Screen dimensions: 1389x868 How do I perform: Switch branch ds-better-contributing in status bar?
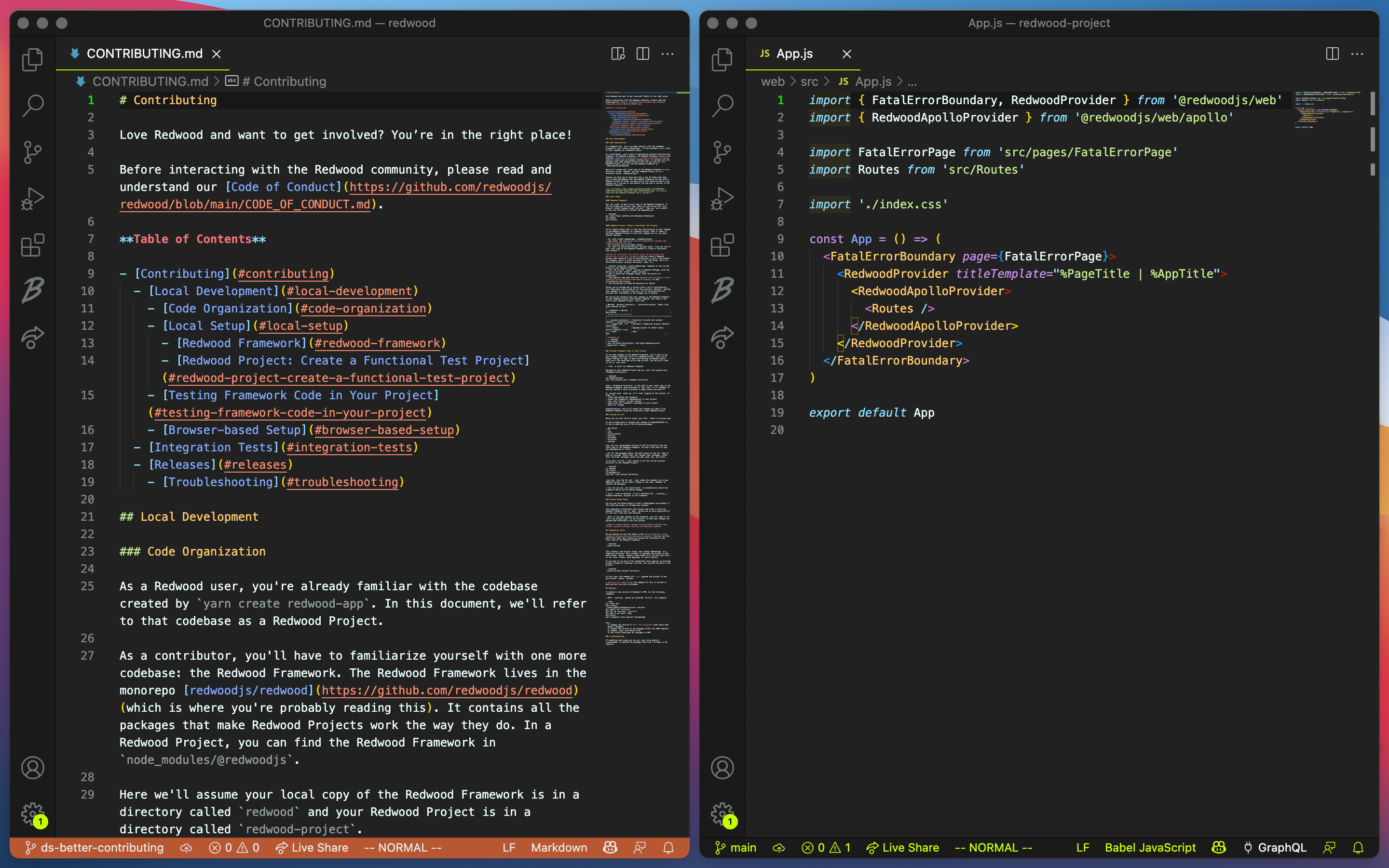coord(95,848)
